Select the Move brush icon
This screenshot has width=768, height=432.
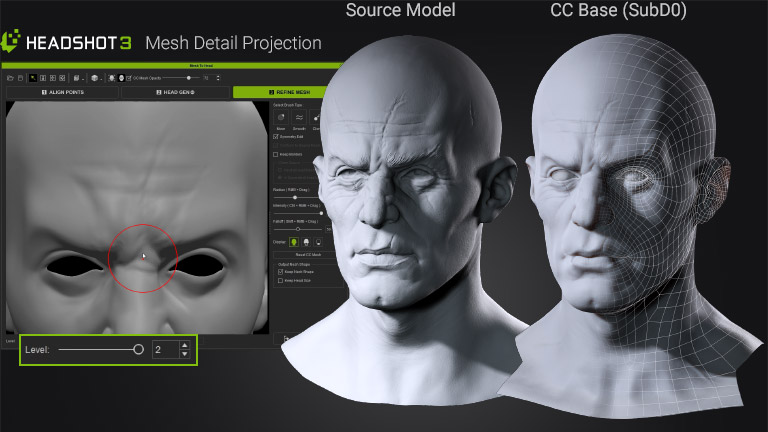pyautogui.click(x=281, y=118)
